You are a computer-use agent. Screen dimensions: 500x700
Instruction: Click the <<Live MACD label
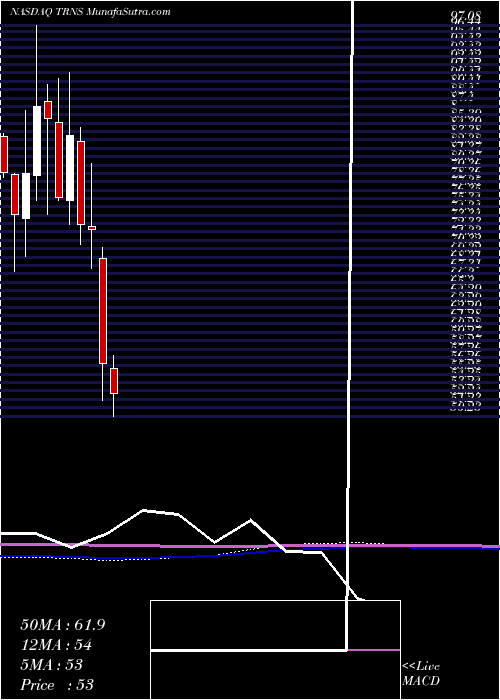tap(421, 674)
